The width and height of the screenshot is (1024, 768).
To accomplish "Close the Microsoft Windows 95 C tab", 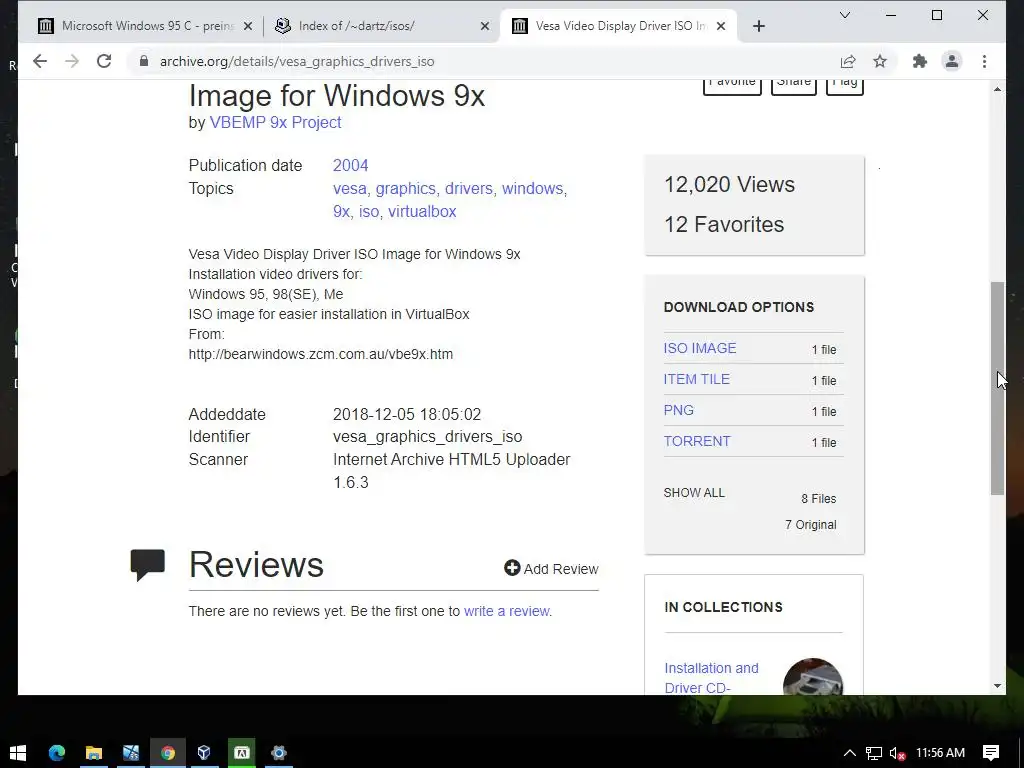I will pos(248,26).
